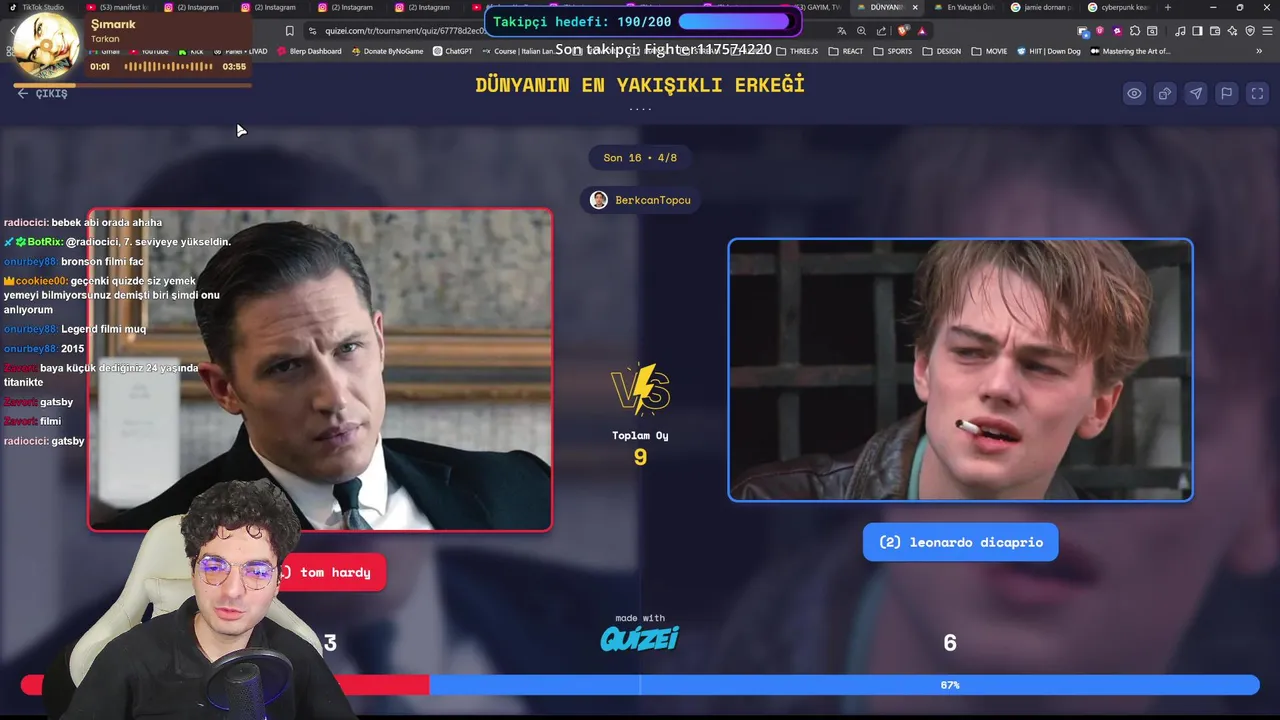
Task: Click the blue 67% vote bar
Action: point(844,685)
